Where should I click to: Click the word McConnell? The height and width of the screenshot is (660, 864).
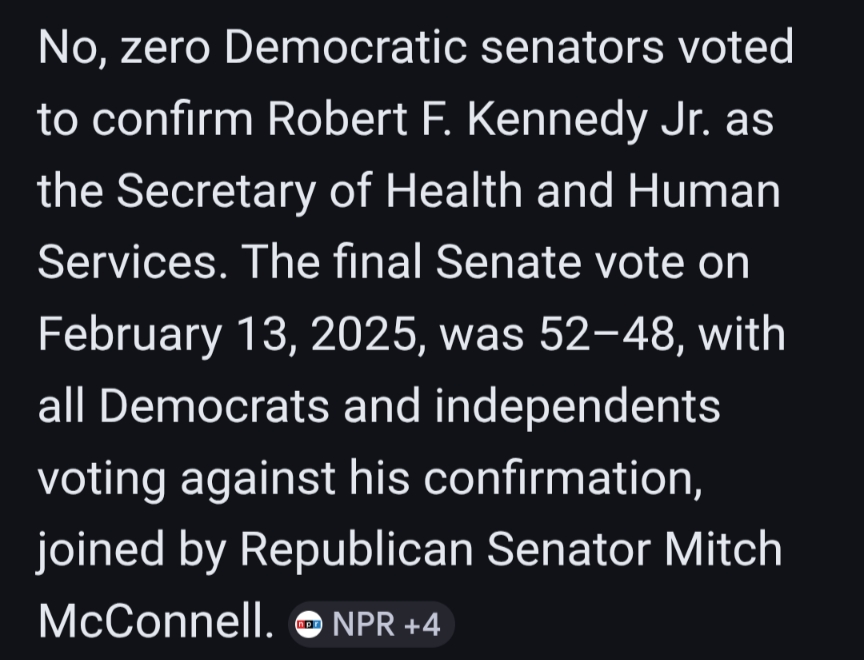tap(155, 622)
